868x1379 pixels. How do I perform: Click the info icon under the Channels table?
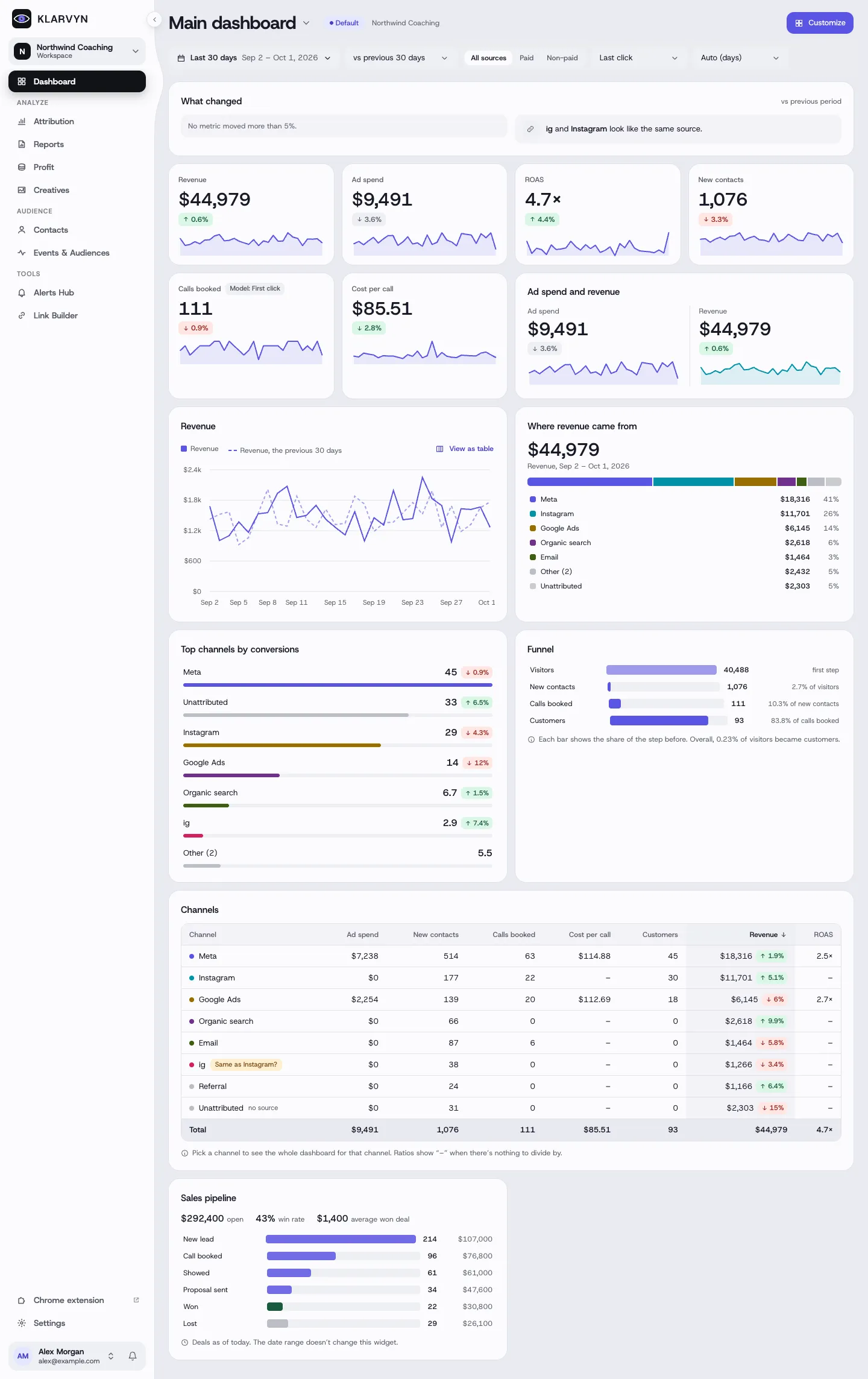[x=184, y=1153]
